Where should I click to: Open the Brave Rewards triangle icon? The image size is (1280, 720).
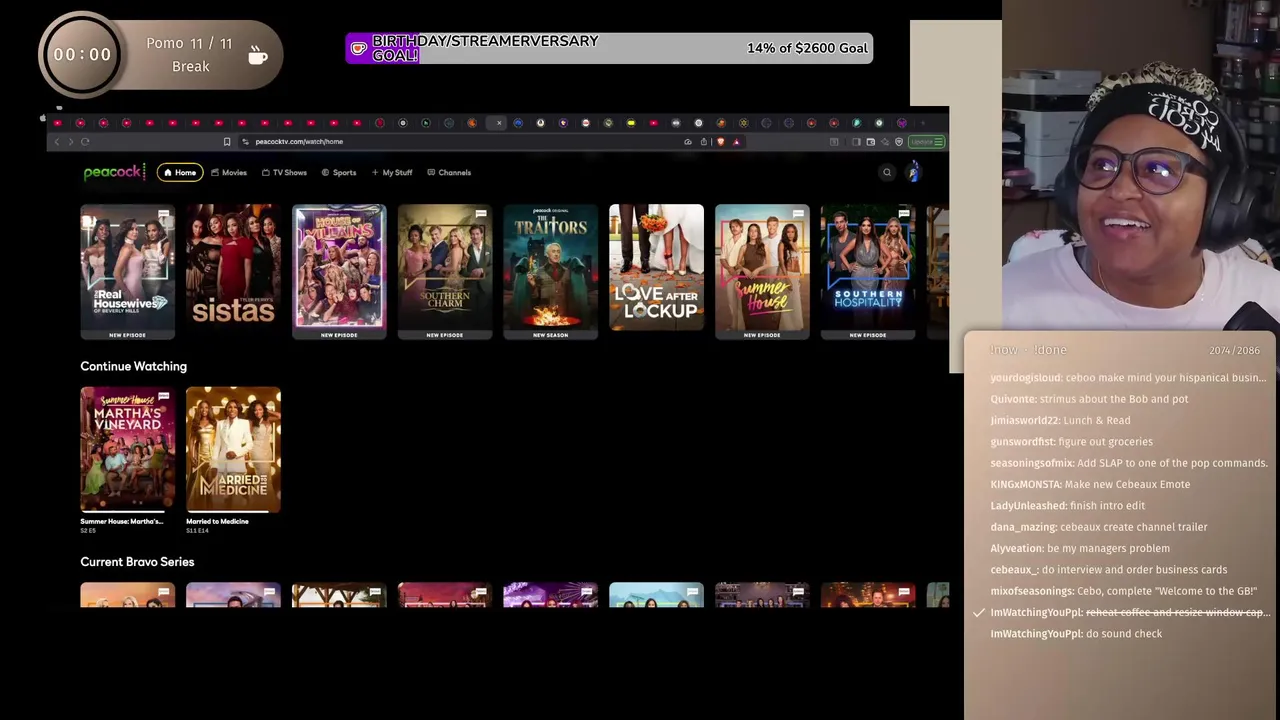click(736, 142)
